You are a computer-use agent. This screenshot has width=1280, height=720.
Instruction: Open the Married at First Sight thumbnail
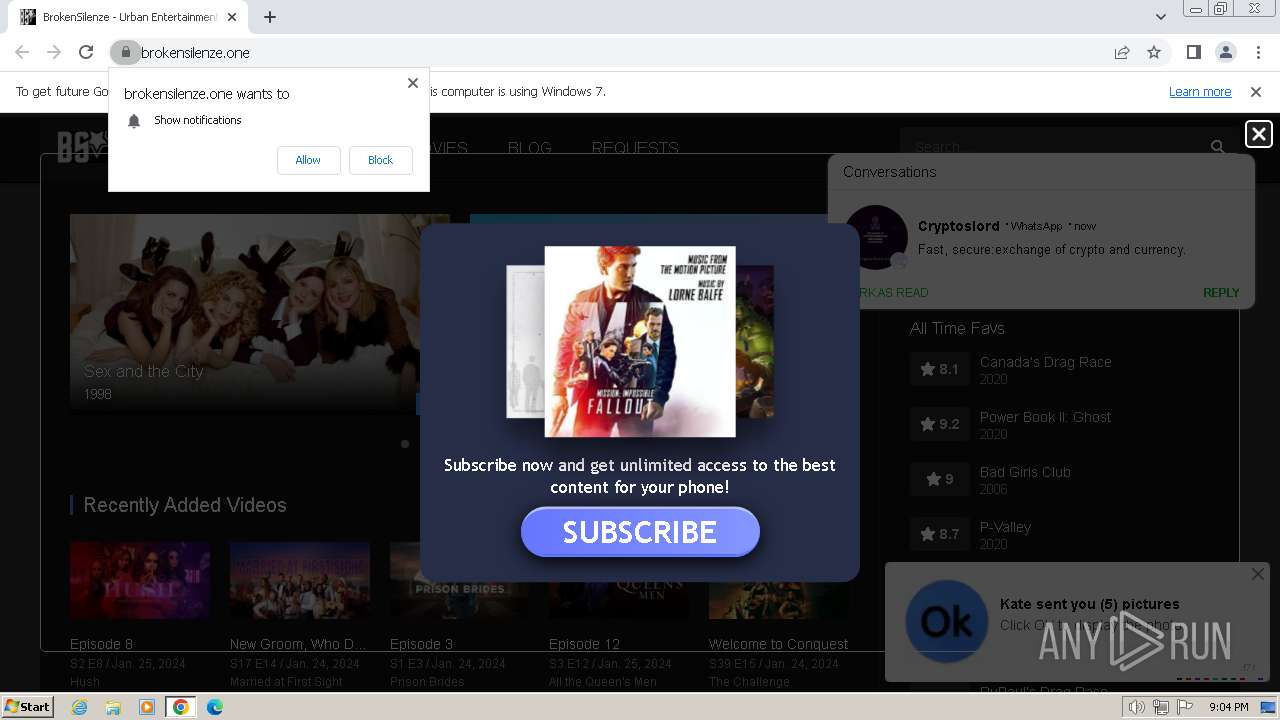300,581
